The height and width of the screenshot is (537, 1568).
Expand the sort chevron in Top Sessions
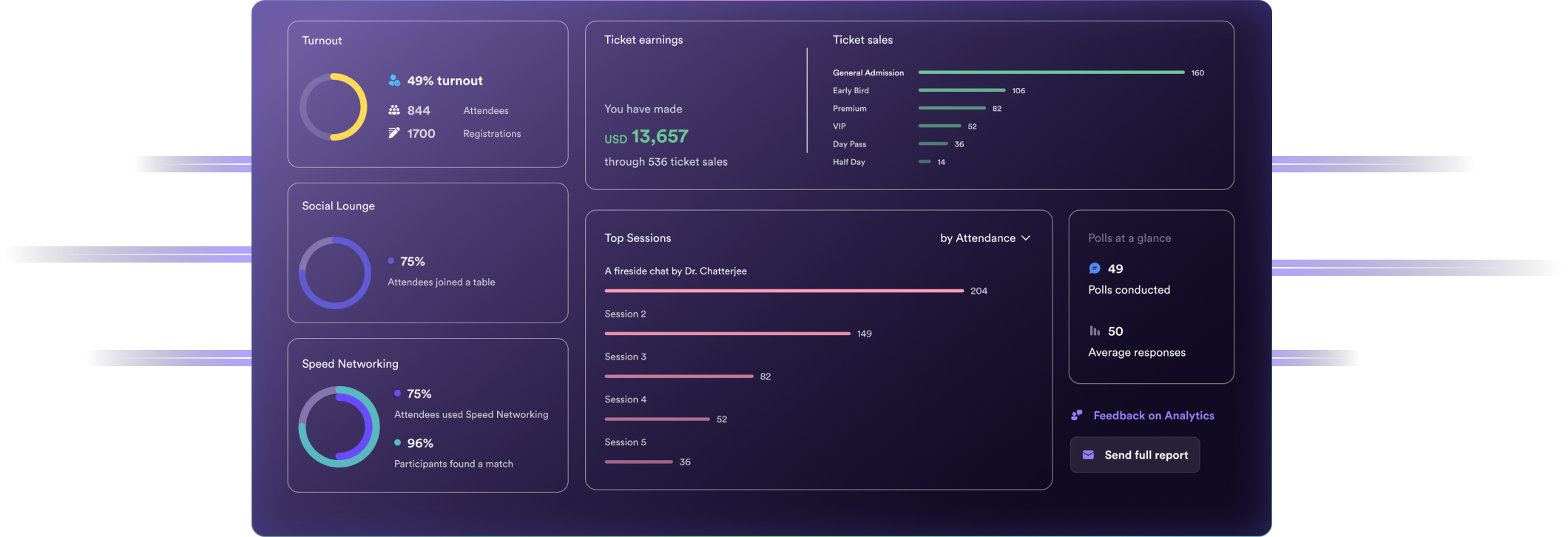point(1026,238)
